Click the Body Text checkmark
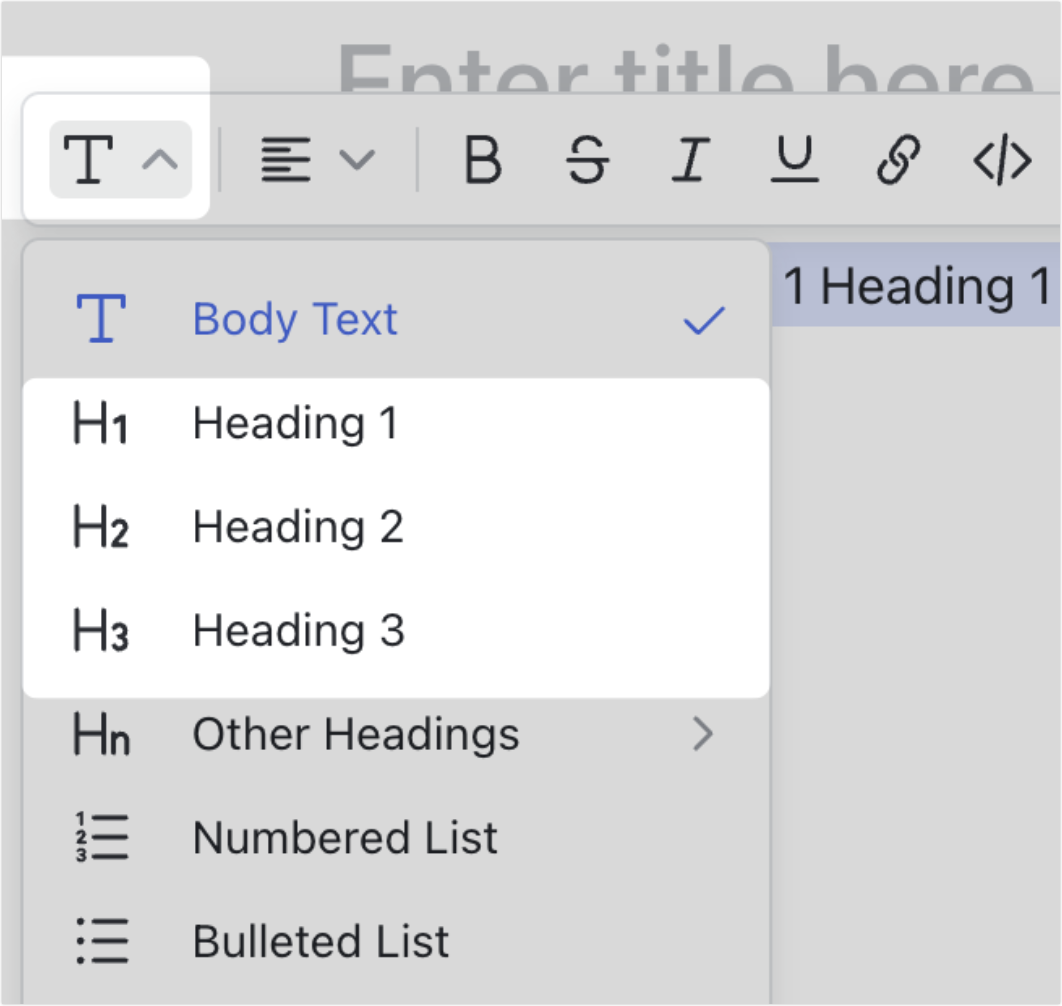The image size is (1062, 1006). coord(704,318)
